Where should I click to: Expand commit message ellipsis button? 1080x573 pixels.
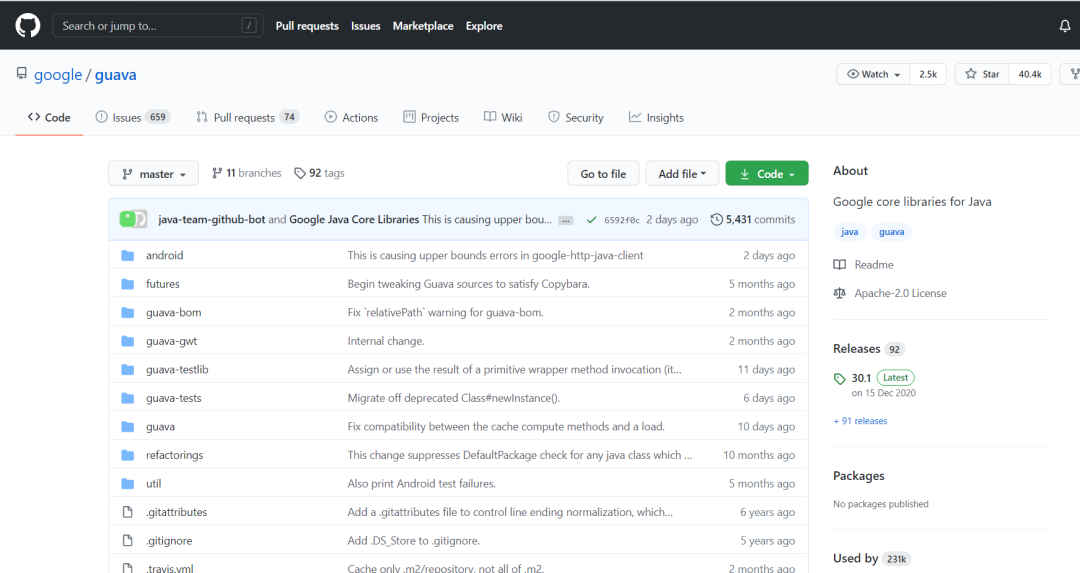pyautogui.click(x=565, y=220)
